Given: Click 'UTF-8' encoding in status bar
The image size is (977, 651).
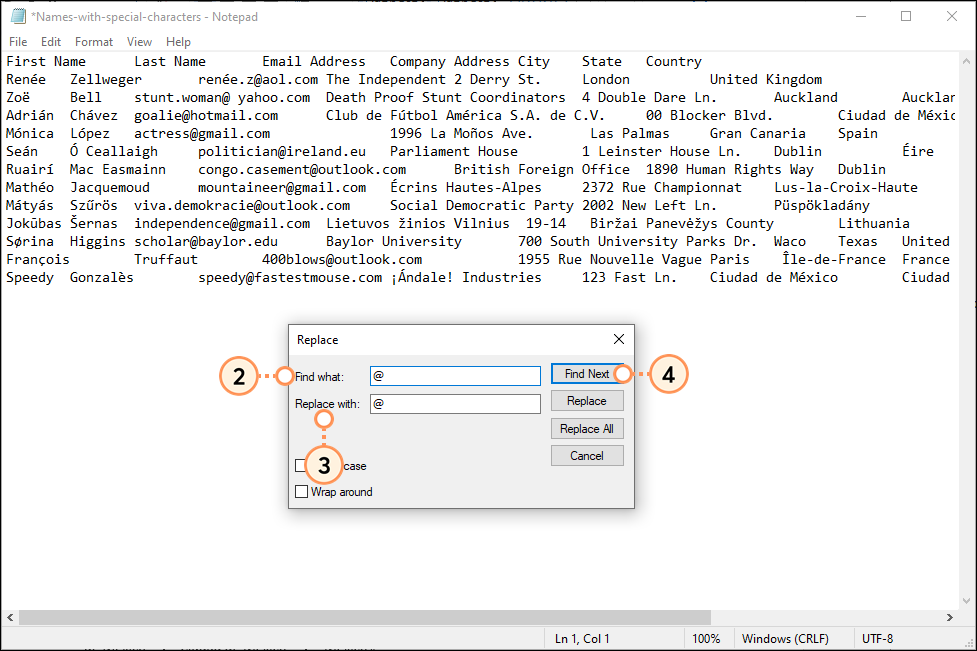Looking at the screenshot, I should coord(877,639).
